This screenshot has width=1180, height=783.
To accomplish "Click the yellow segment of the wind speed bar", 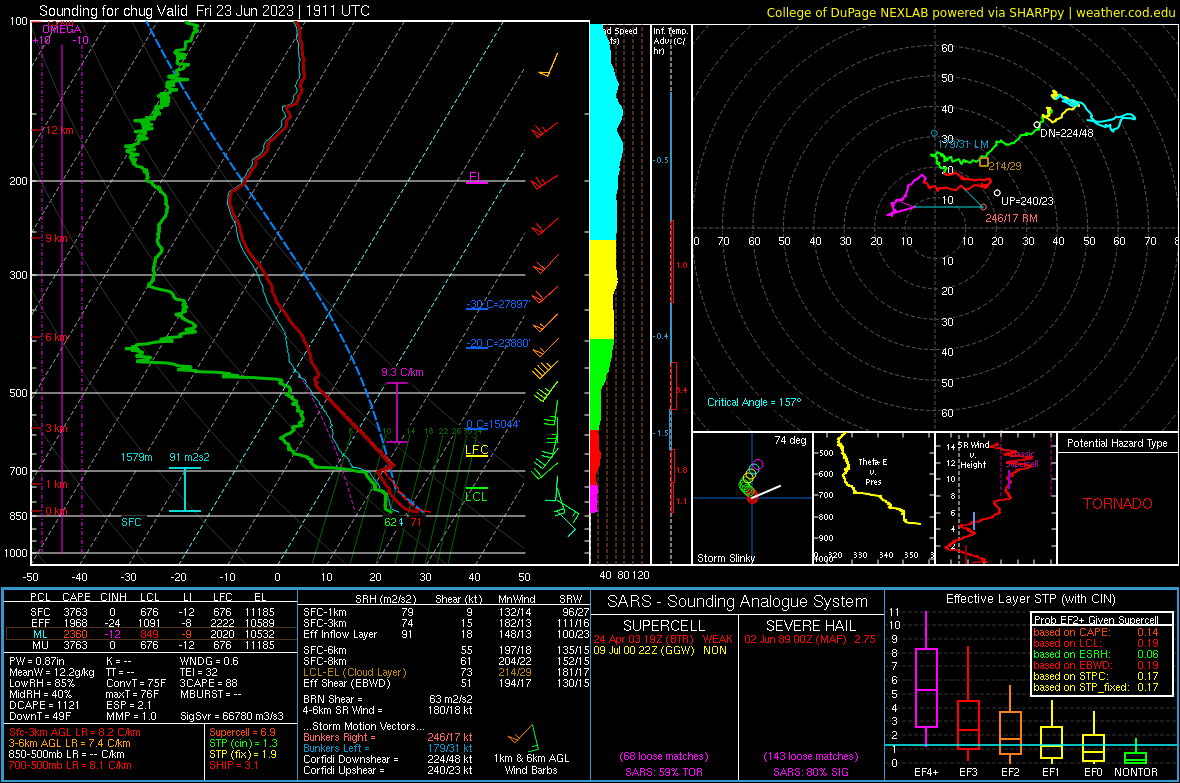I will pyautogui.click(x=603, y=289).
